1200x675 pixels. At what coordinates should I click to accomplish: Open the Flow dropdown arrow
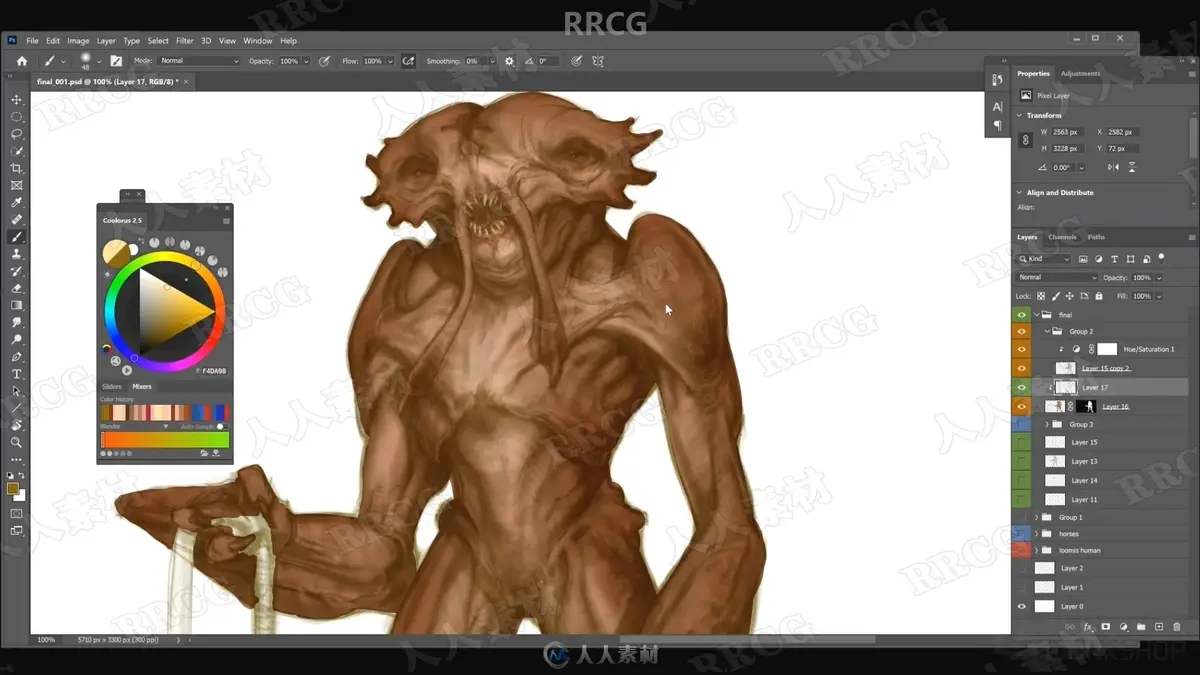pyautogui.click(x=390, y=61)
